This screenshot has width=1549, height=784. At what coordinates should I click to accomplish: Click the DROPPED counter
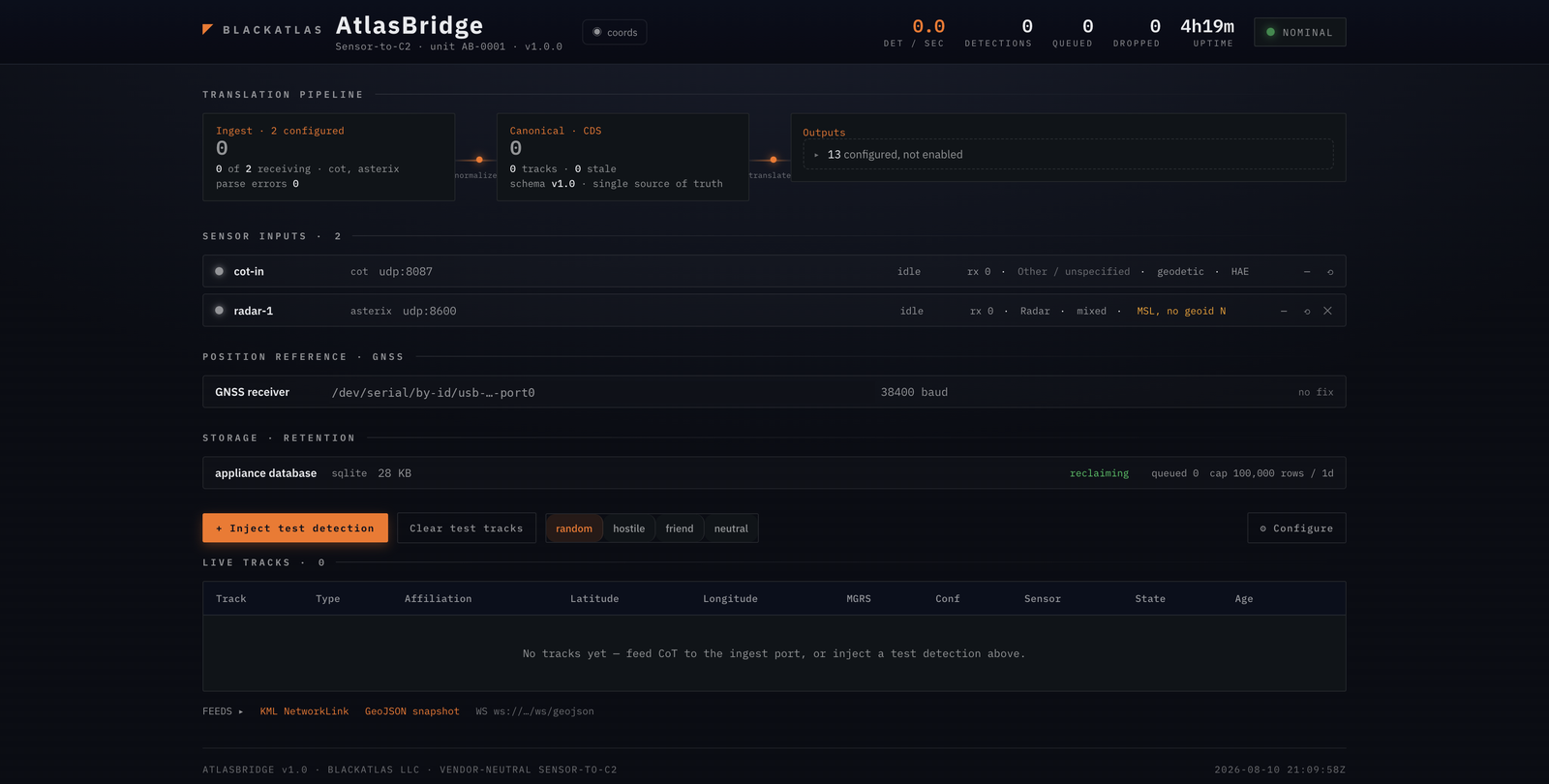[x=1137, y=33]
